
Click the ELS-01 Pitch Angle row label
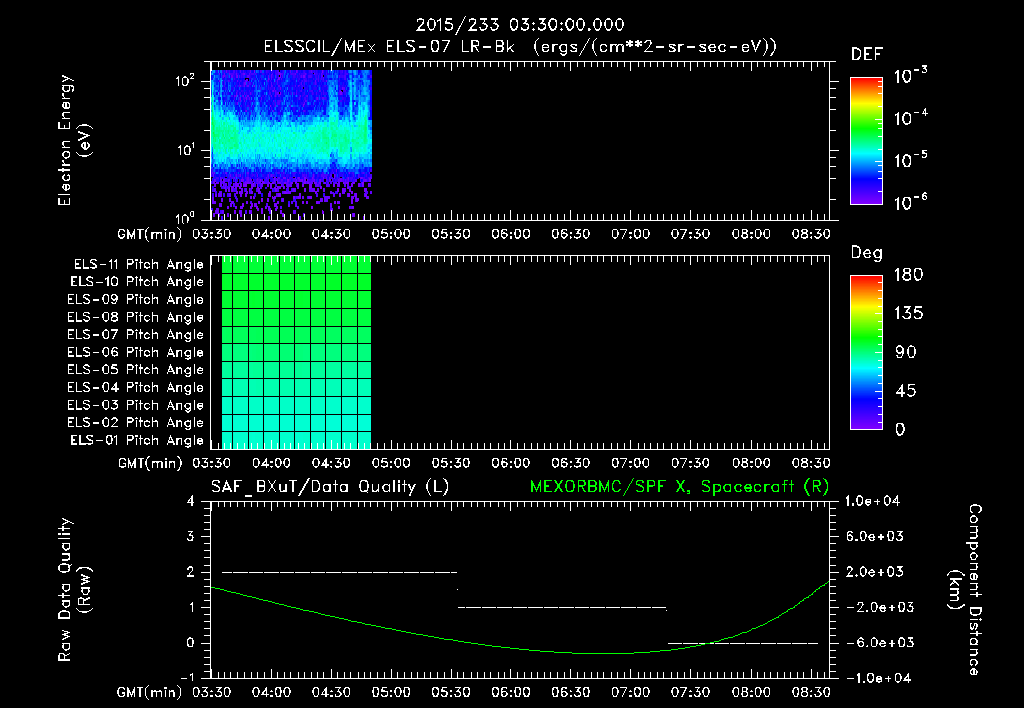pos(136,440)
